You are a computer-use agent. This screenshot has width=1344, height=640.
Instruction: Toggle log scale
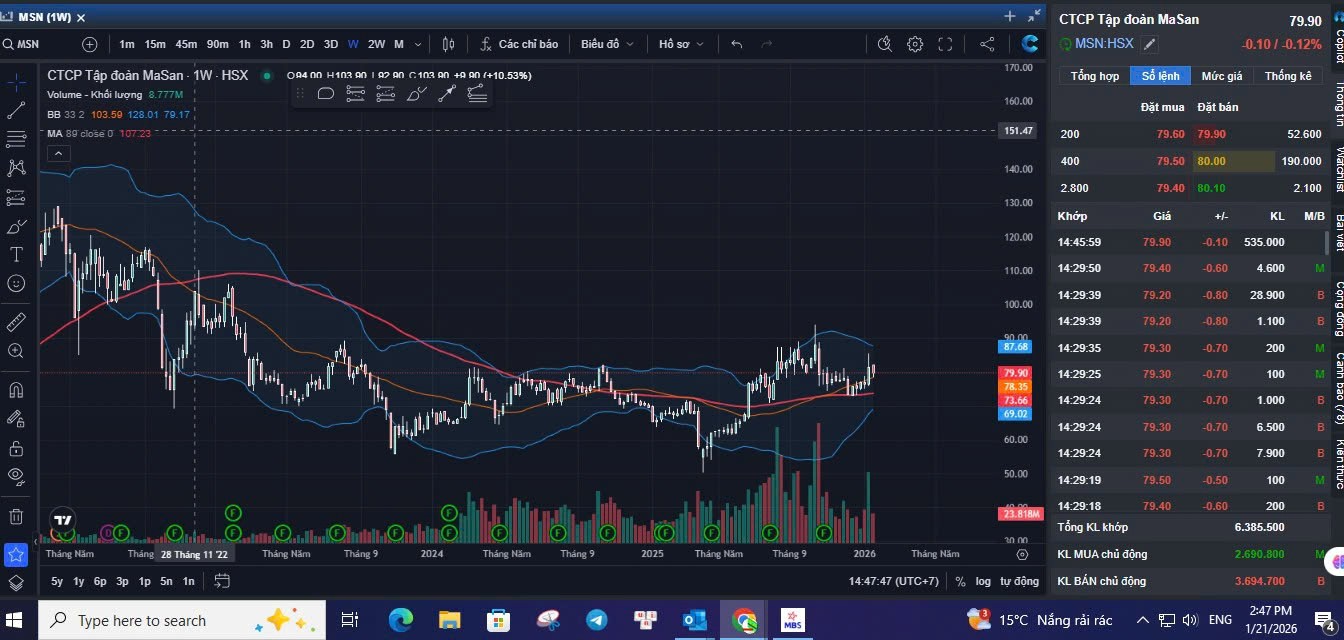983,581
